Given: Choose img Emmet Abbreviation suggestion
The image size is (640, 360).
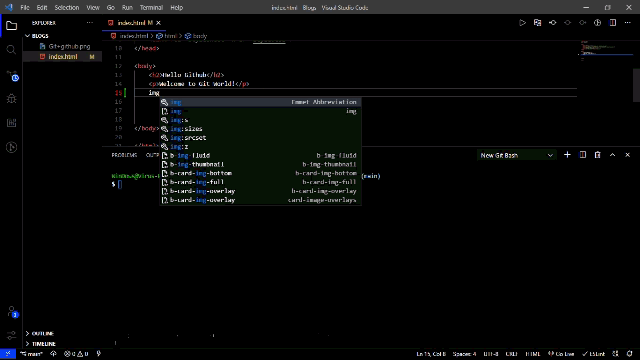Looking at the screenshot, I should tap(260, 102).
